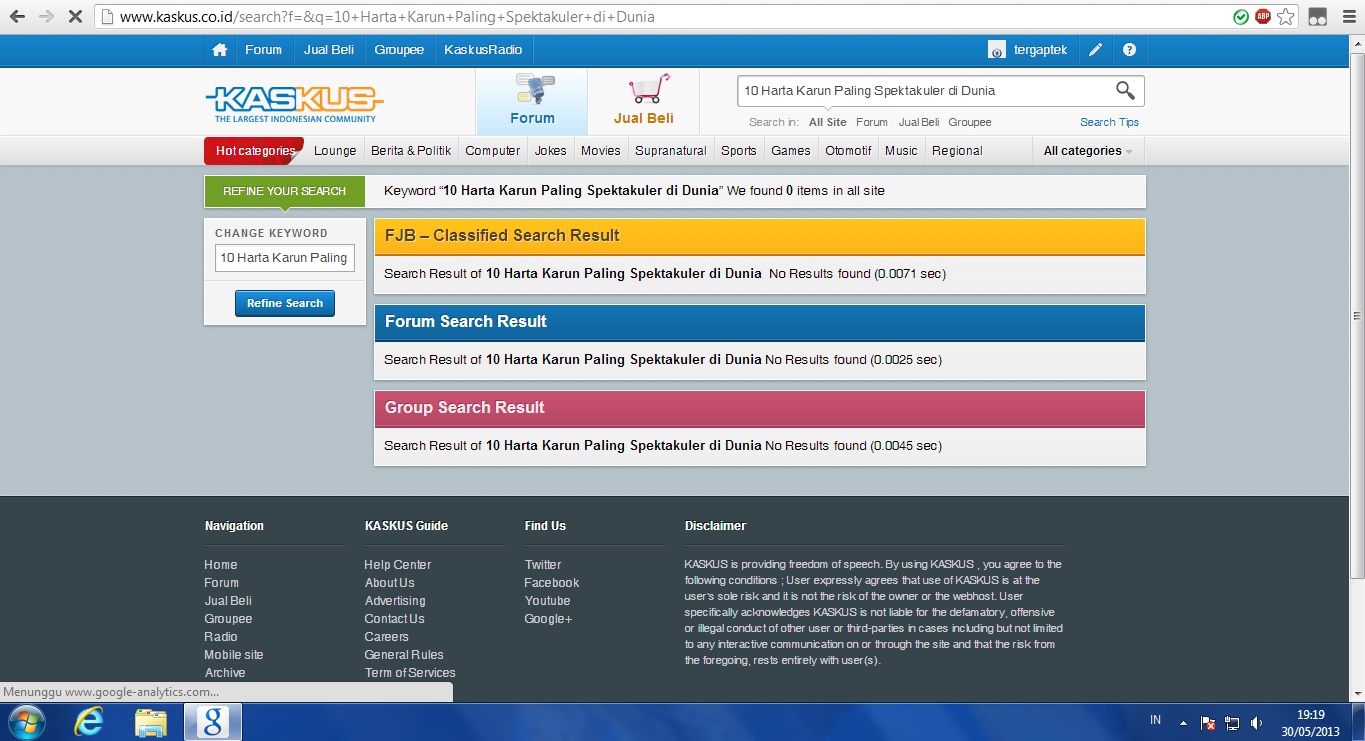The height and width of the screenshot is (741, 1365).
Task: Open the question mark help icon
Action: coord(1129,50)
